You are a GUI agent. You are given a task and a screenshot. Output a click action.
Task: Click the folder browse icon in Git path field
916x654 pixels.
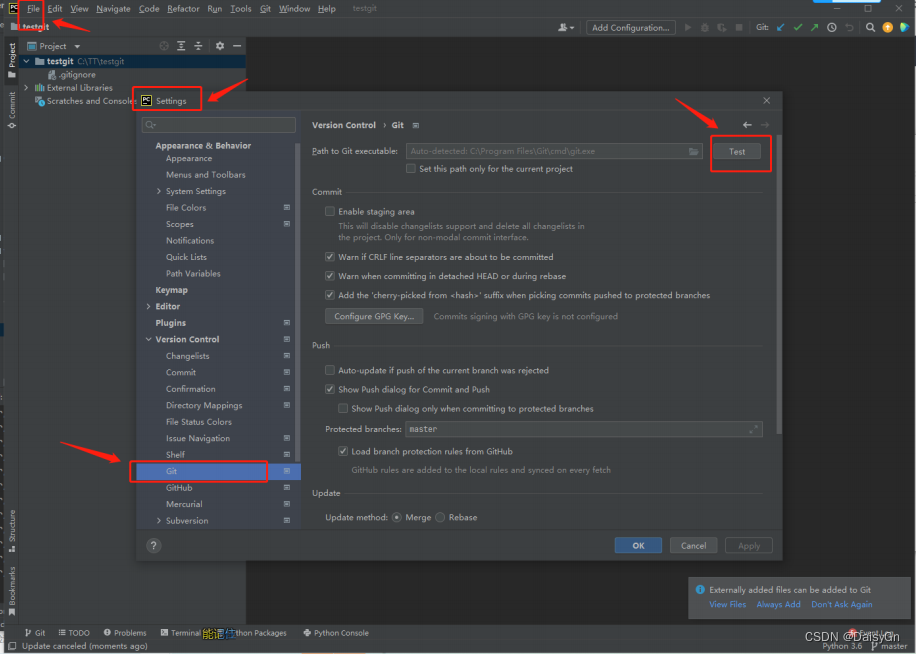pyautogui.click(x=693, y=151)
